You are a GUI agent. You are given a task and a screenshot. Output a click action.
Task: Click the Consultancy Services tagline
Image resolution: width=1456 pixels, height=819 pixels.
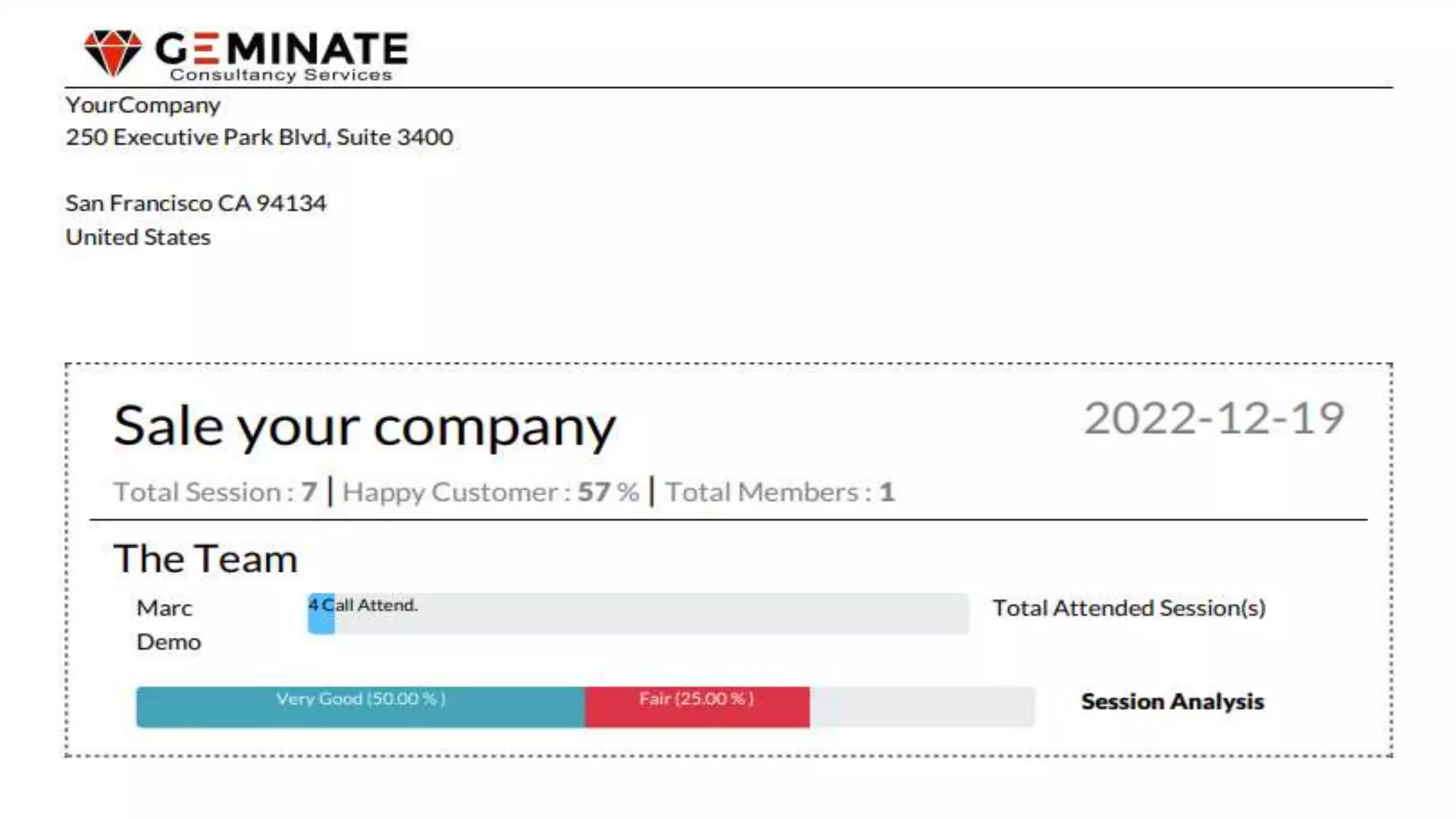click(x=281, y=75)
